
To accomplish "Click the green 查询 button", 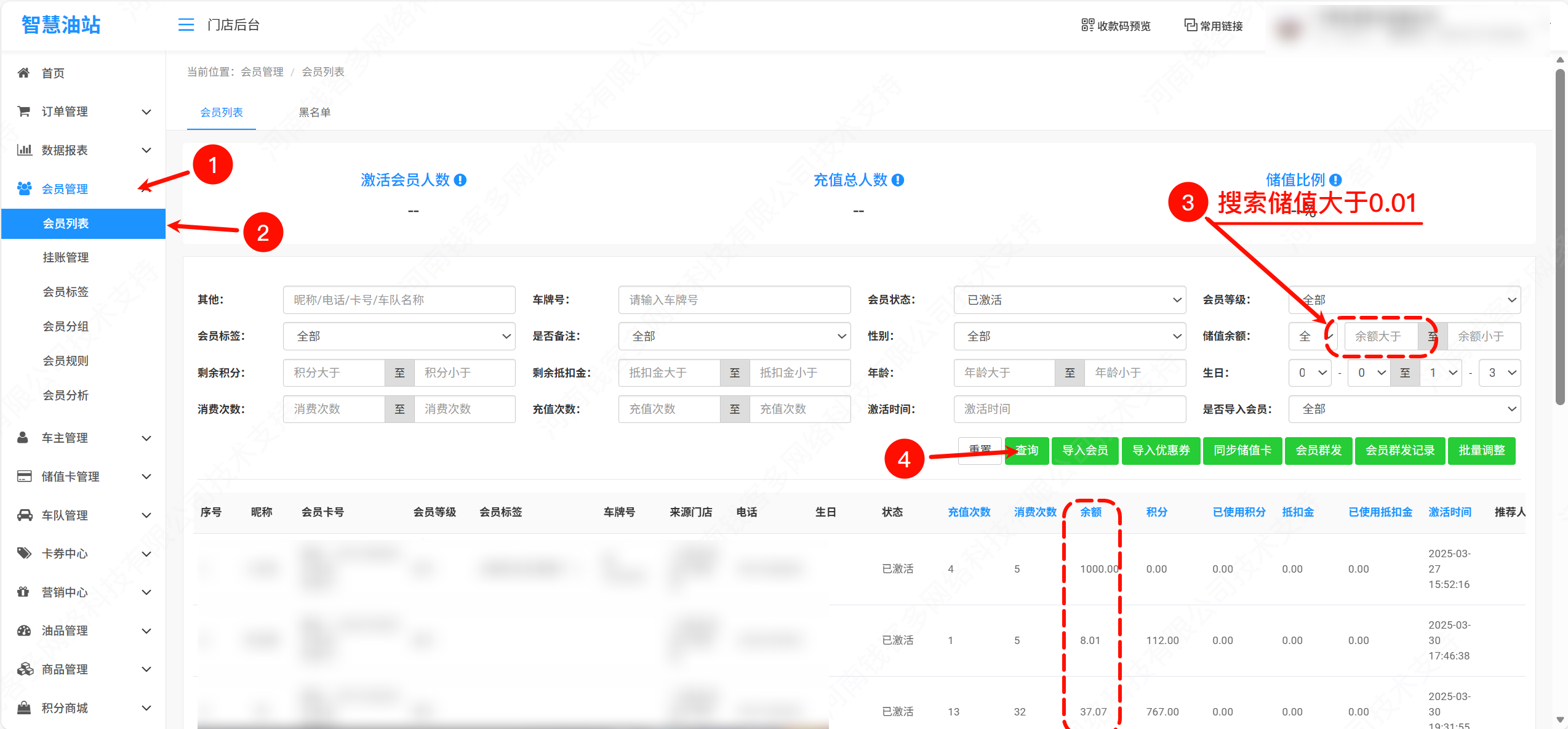I will 1026,450.
